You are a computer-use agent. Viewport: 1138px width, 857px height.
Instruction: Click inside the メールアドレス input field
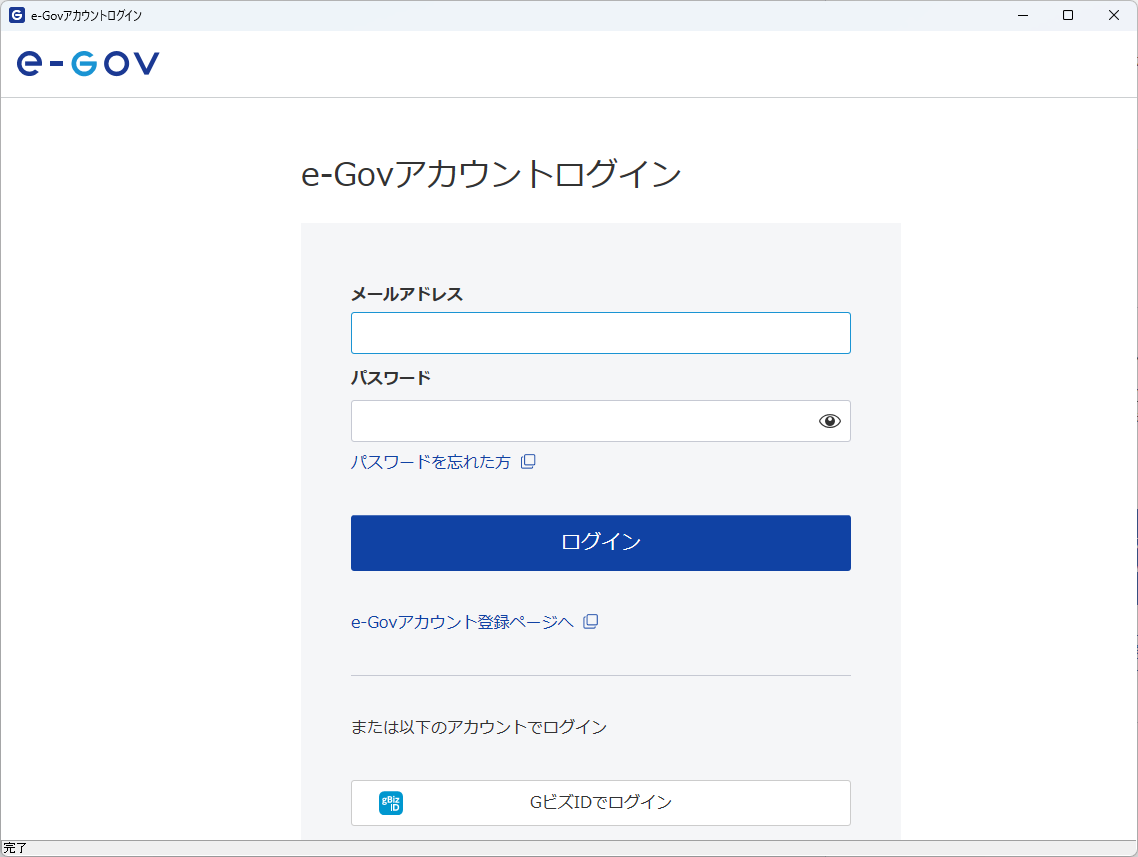(600, 332)
